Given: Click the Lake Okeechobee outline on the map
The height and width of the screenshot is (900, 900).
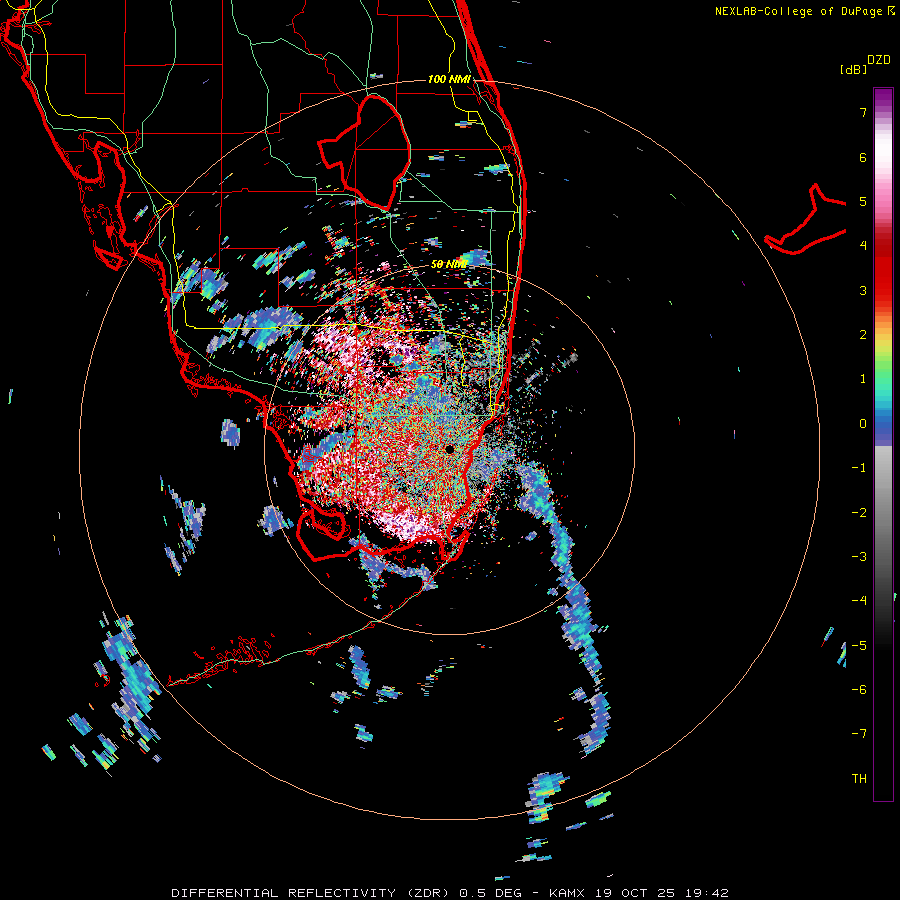Looking at the screenshot, I should tap(364, 152).
